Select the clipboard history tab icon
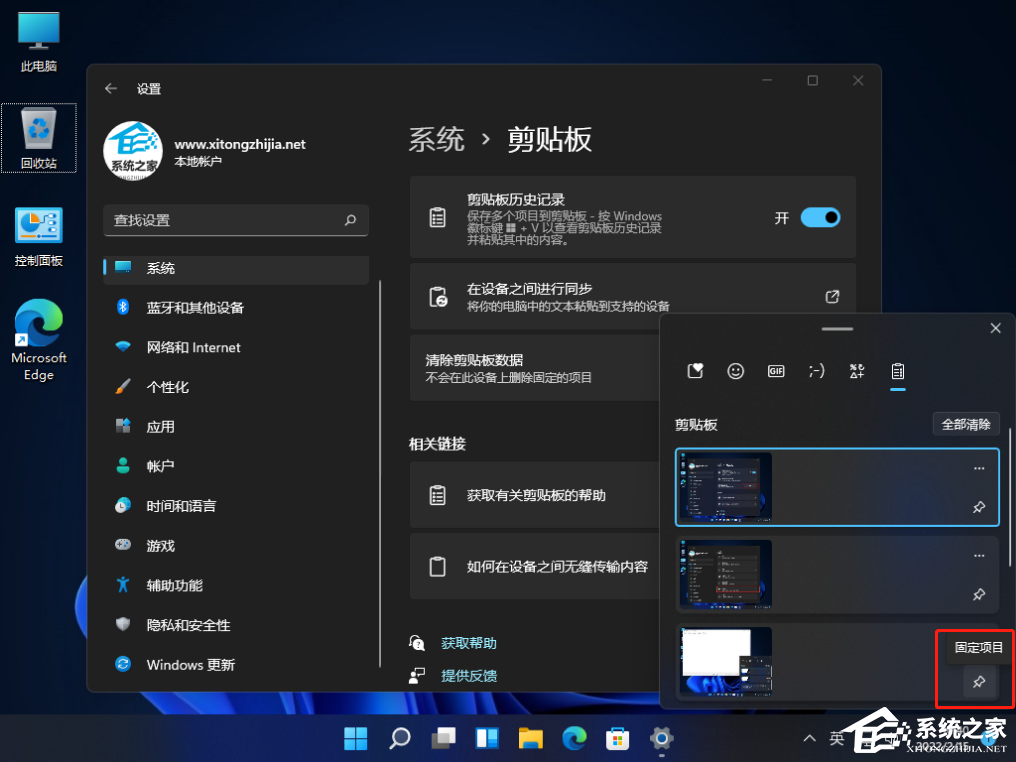The image size is (1016, 762). [x=897, y=371]
